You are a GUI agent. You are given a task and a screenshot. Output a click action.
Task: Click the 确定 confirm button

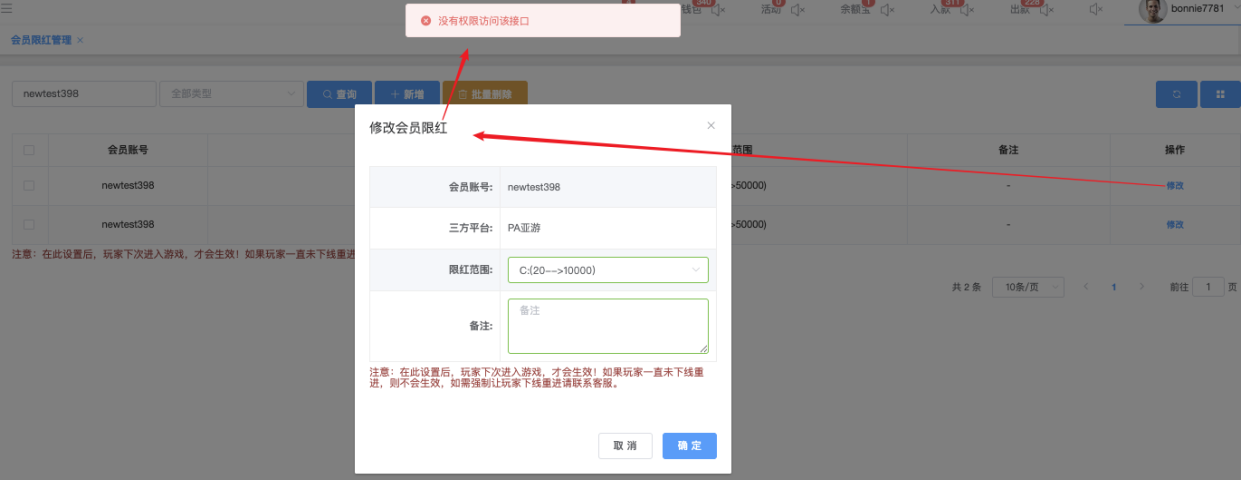[689, 446]
